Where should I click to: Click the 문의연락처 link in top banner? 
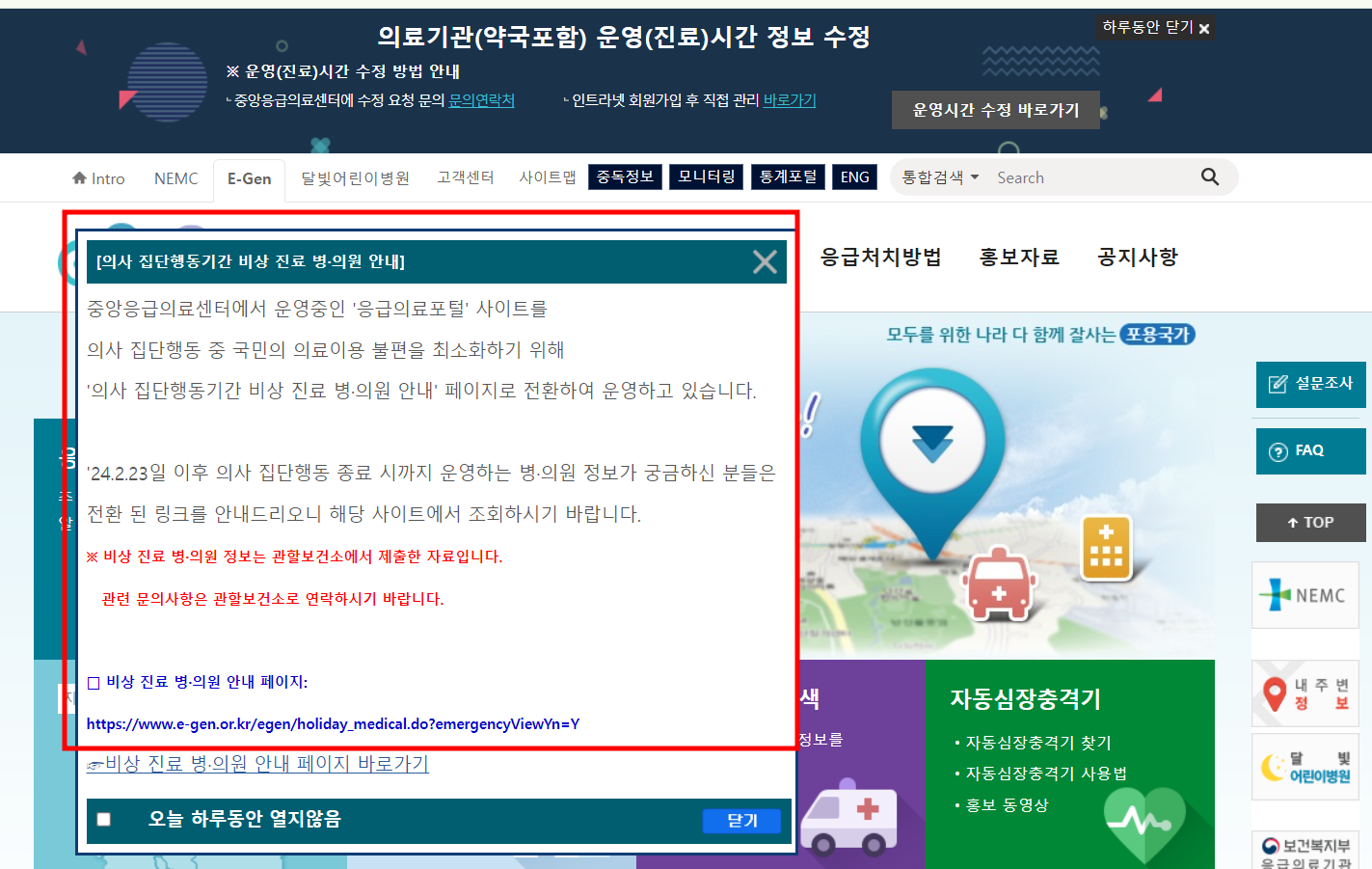(482, 99)
